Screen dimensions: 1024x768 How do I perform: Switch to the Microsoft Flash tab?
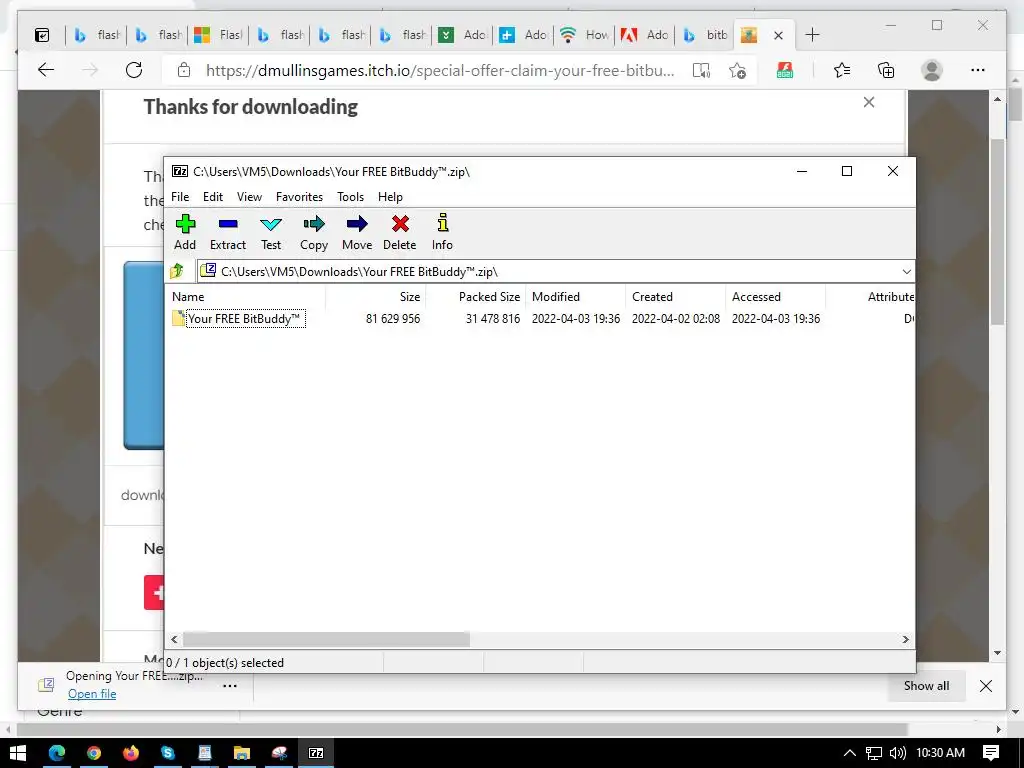coord(219,35)
